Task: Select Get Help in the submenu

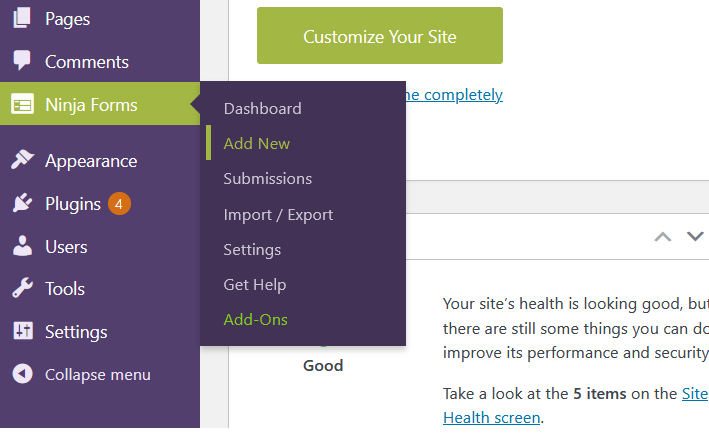Action: pyautogui.click(x=255, y=285)
